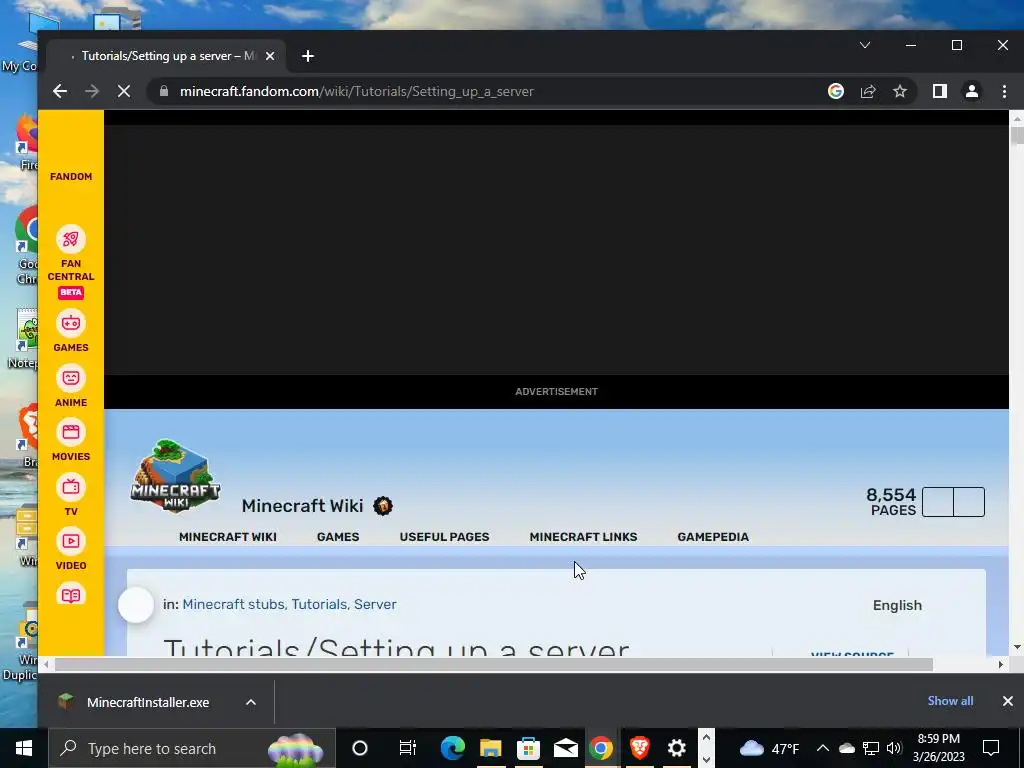
Task: Open the Movies section in the Fandom sidebar
Action: pos(71,441)
